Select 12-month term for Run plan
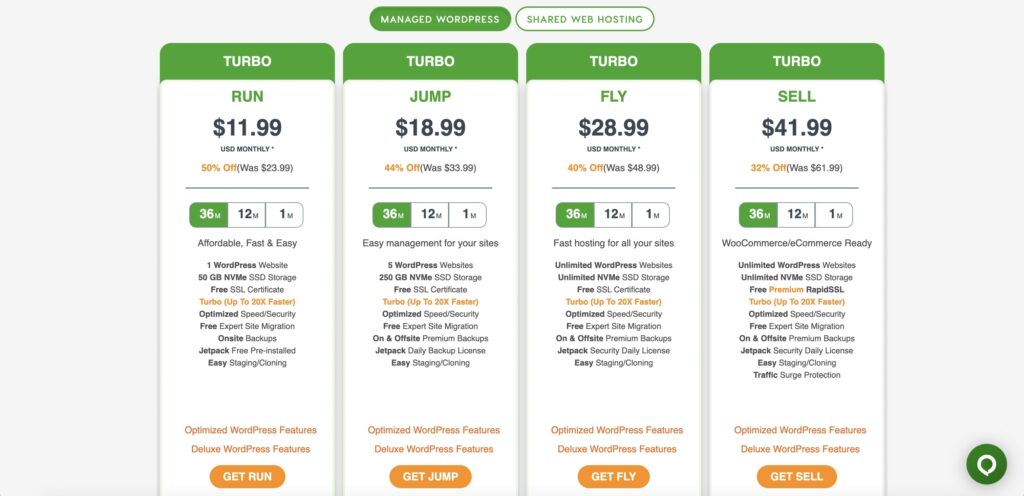Image resolution: width=1024 pixels, height=496 pixels. 247,215
